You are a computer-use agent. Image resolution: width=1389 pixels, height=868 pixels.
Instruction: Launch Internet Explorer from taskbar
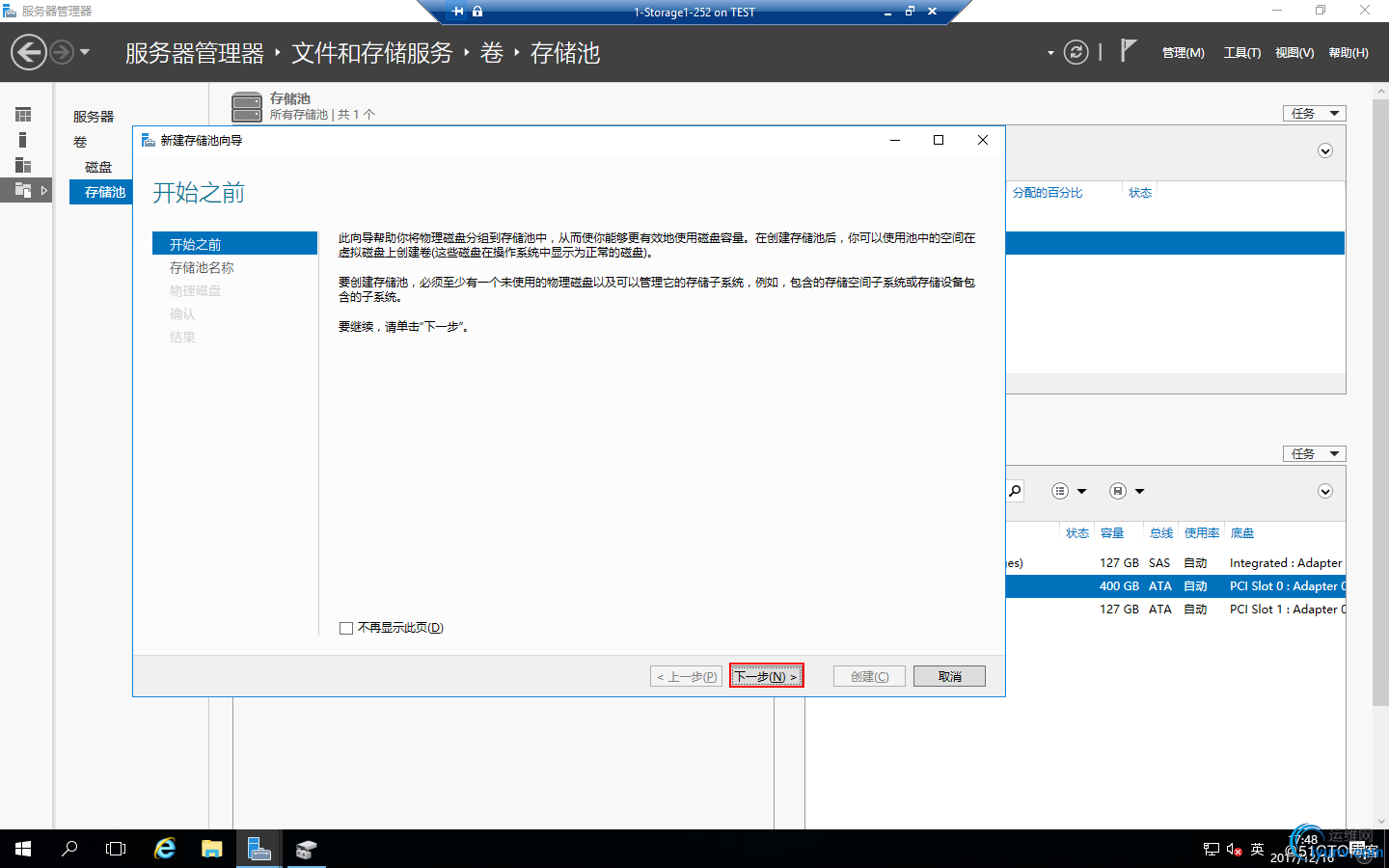pyautogui.click(x=165, y=849)
